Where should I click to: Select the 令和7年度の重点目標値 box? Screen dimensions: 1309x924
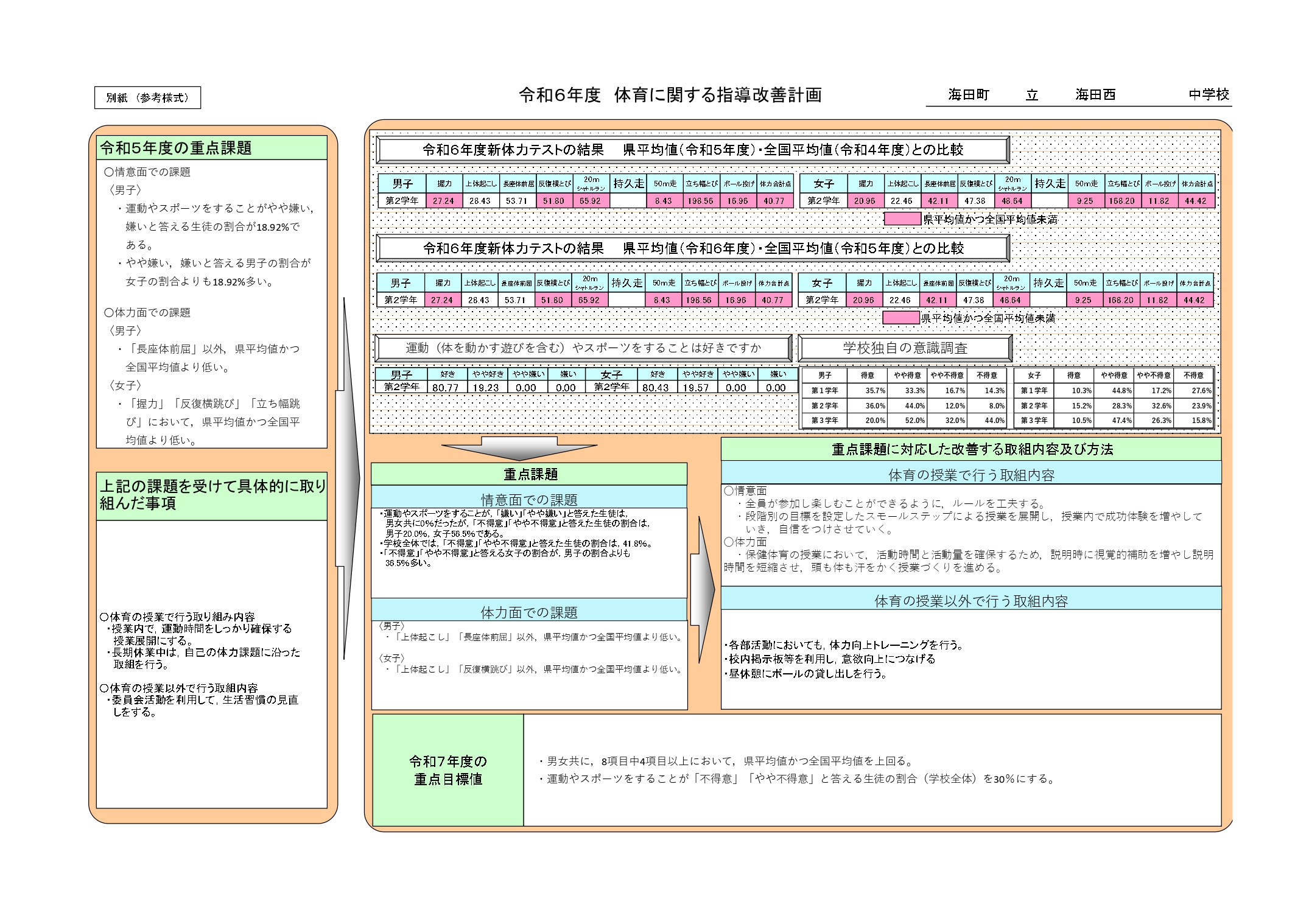coord(448,770)
